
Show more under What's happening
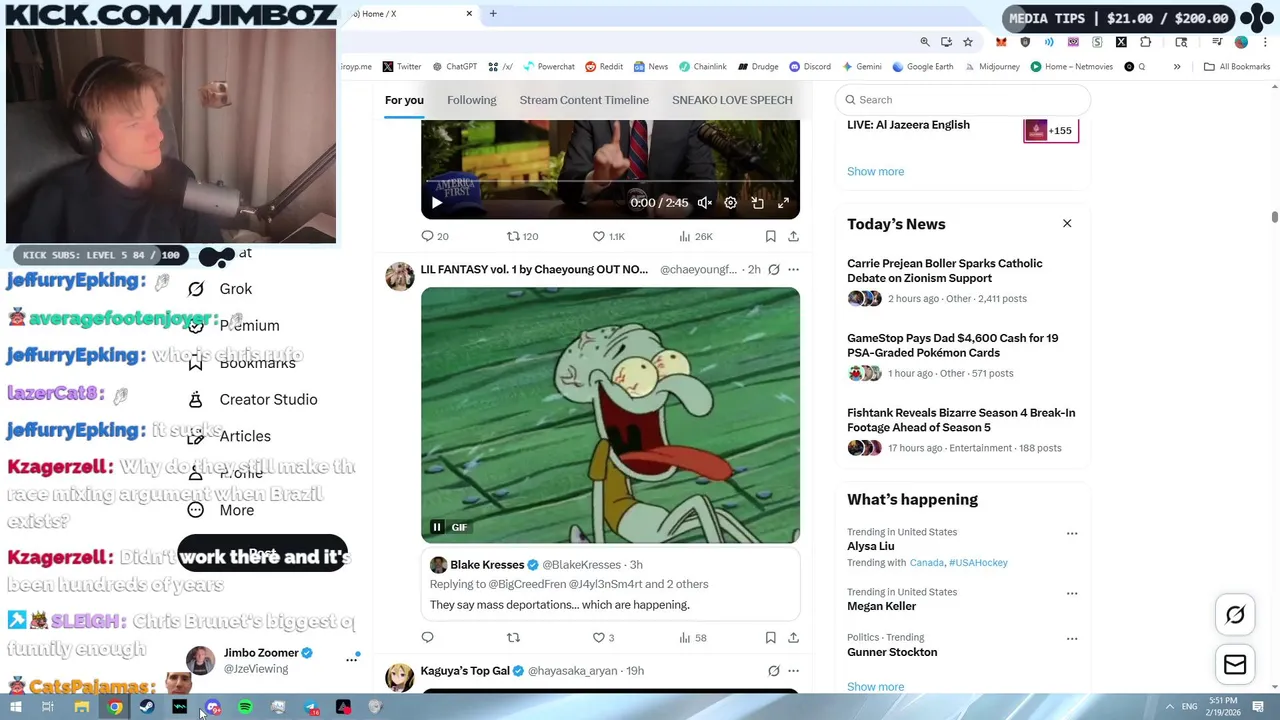(875, 687)
